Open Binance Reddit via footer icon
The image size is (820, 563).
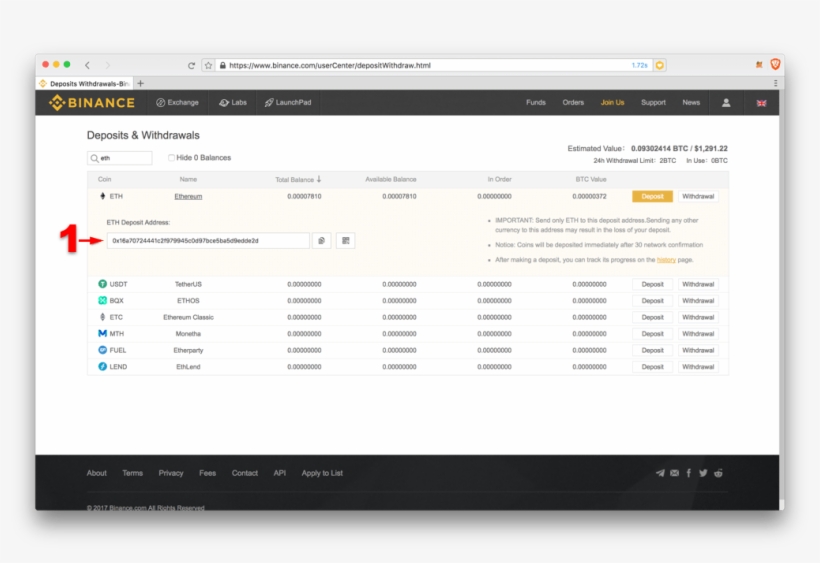pos(719,473)
